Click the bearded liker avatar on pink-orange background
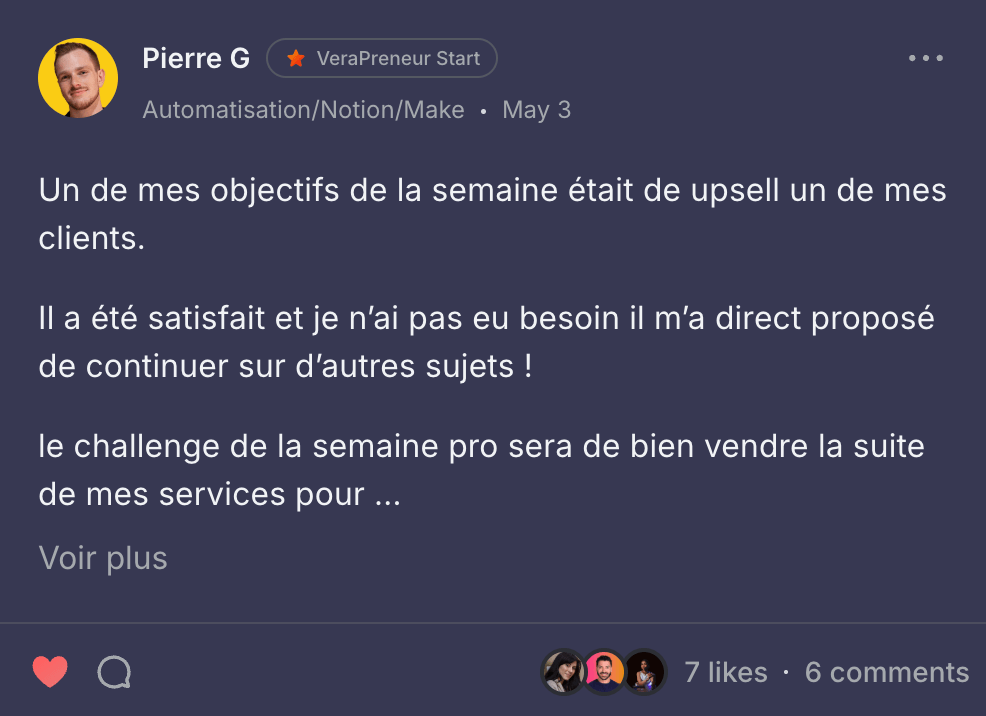The image size is (986, 716). pos(604,672)
